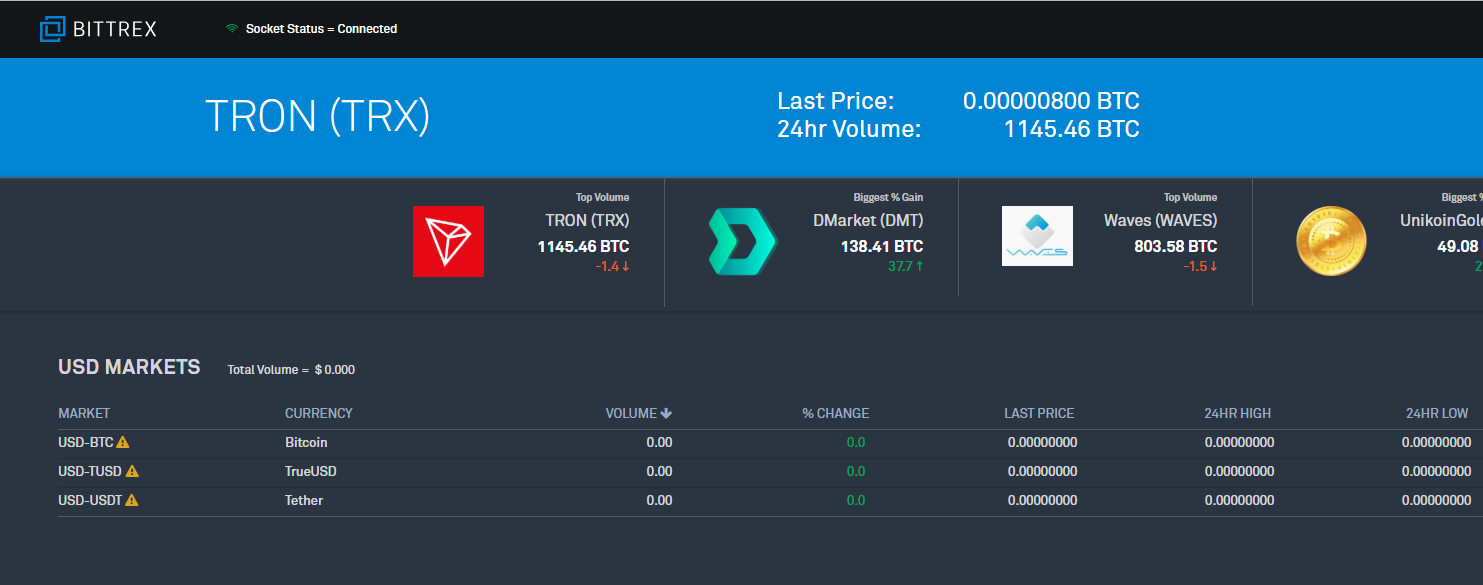Screen dimensions: 1483x585
Task: Open the USD-BTC market link
Action: point(86,442)
